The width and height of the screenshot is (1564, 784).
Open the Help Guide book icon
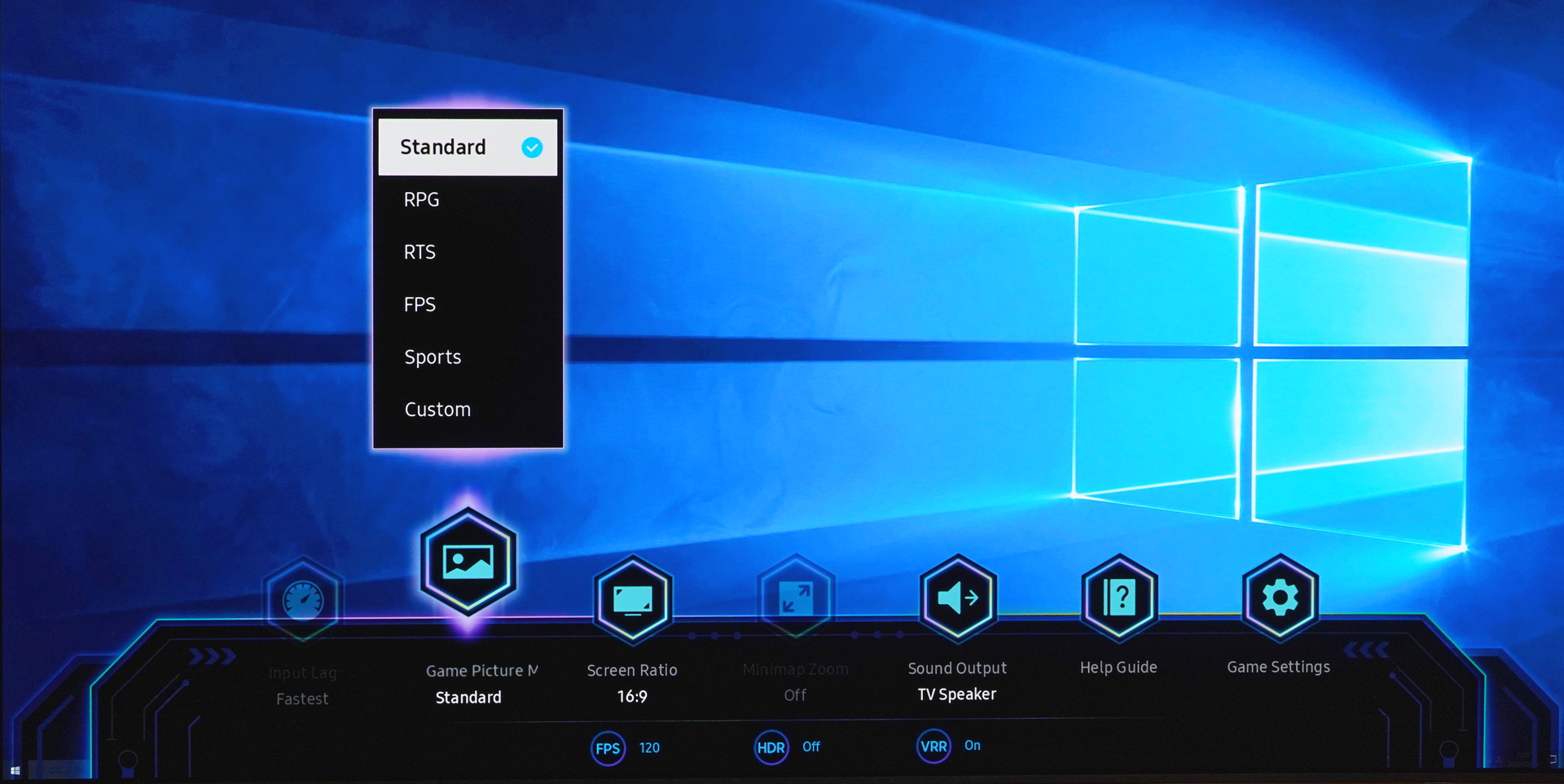(x=1119, y=598)
